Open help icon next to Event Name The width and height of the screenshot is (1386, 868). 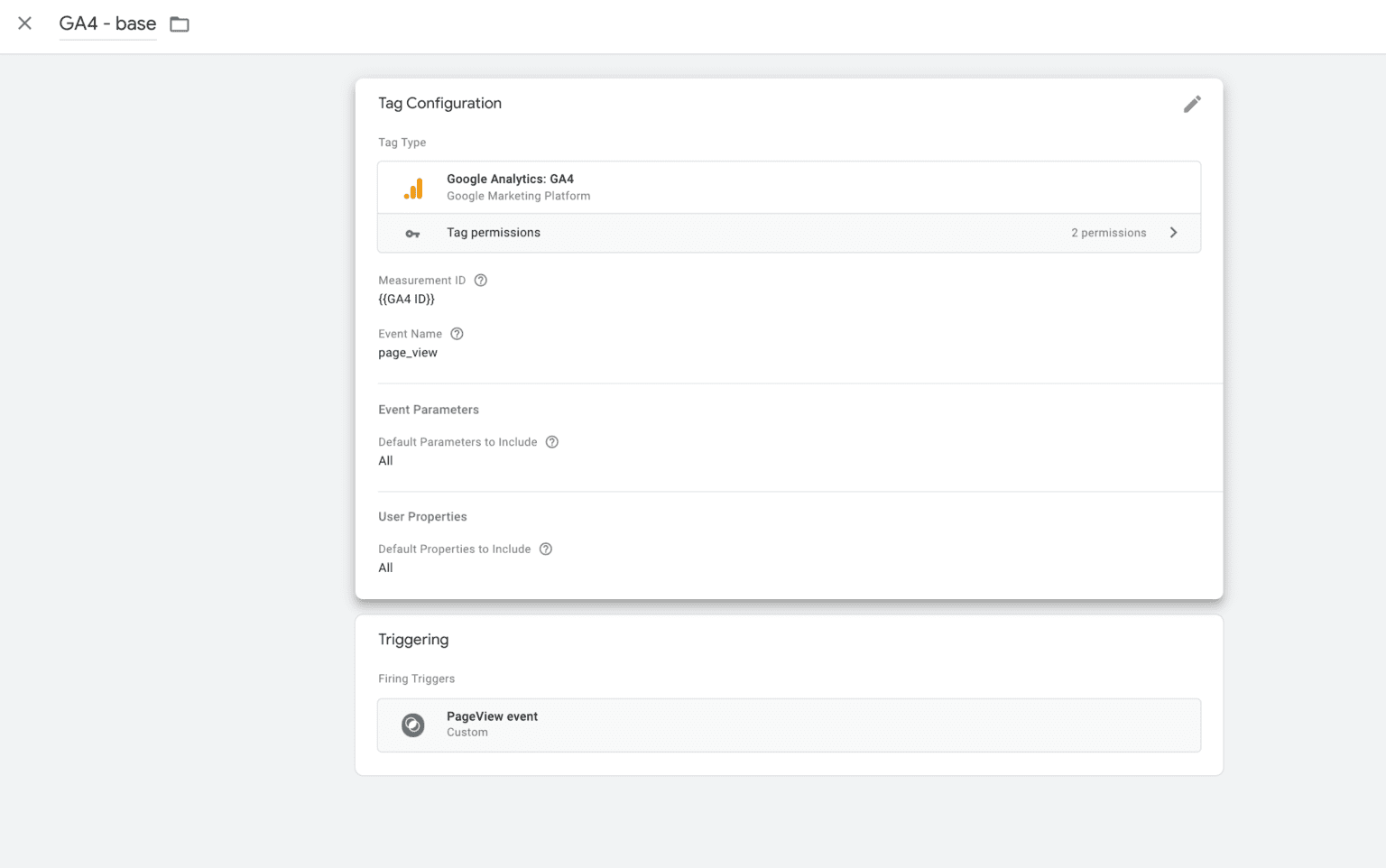pyautogui.click(x=457, y=334)
